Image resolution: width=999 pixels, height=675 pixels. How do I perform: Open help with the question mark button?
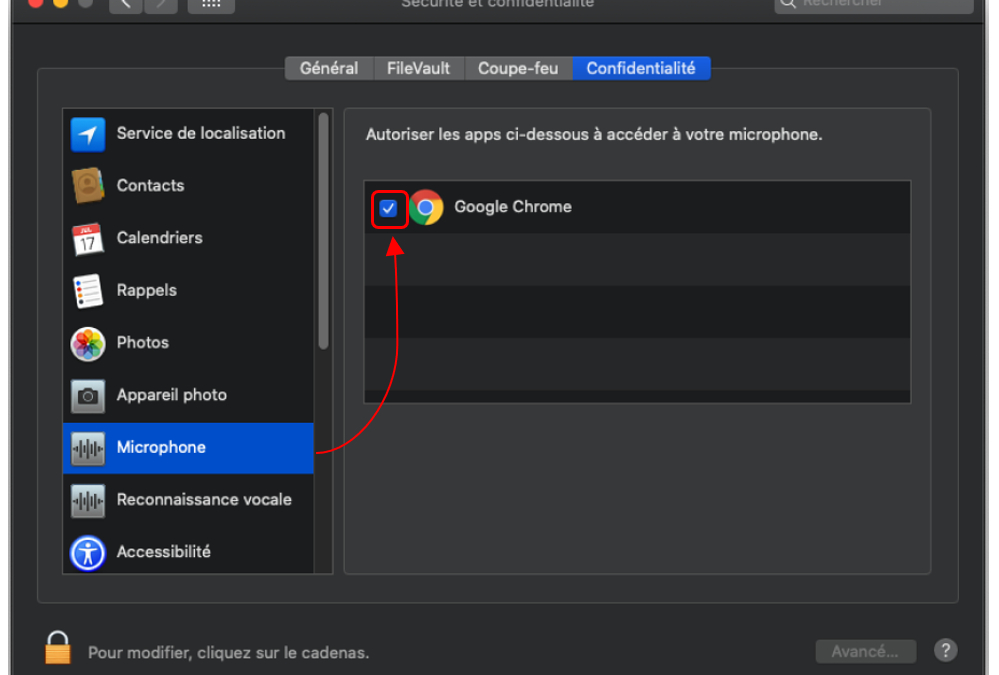(945, 651)
